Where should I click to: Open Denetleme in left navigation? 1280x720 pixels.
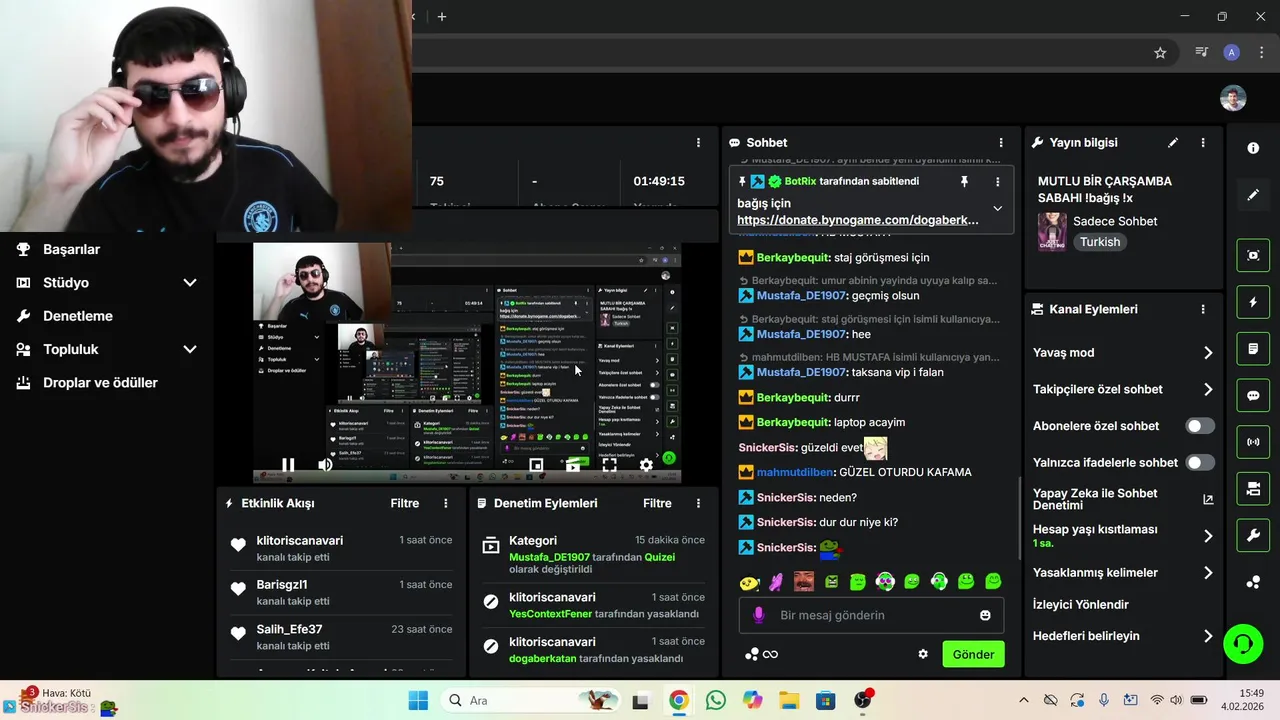[x=78, y=316]
